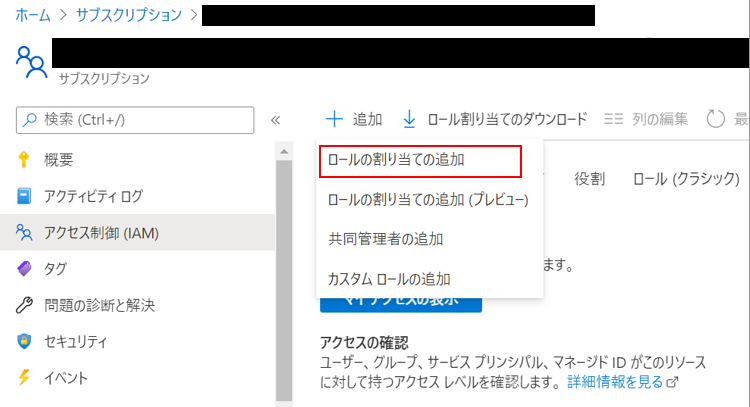Click the download arrow icon

pyautogui.click(x=409, y=119)
